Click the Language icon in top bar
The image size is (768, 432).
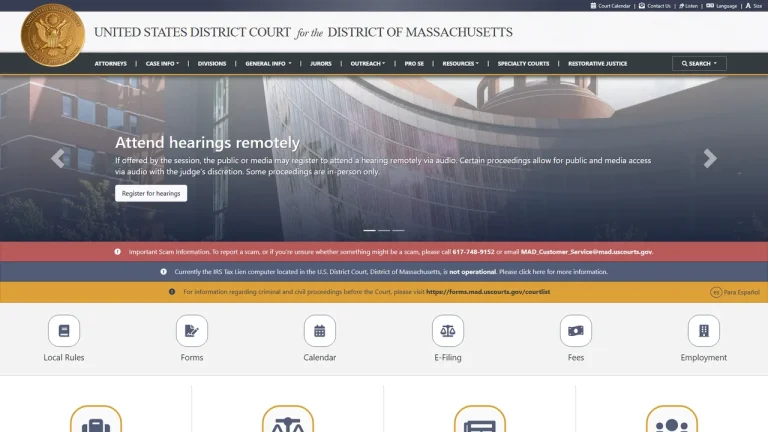pyautogui.click(x=710, y=6)
